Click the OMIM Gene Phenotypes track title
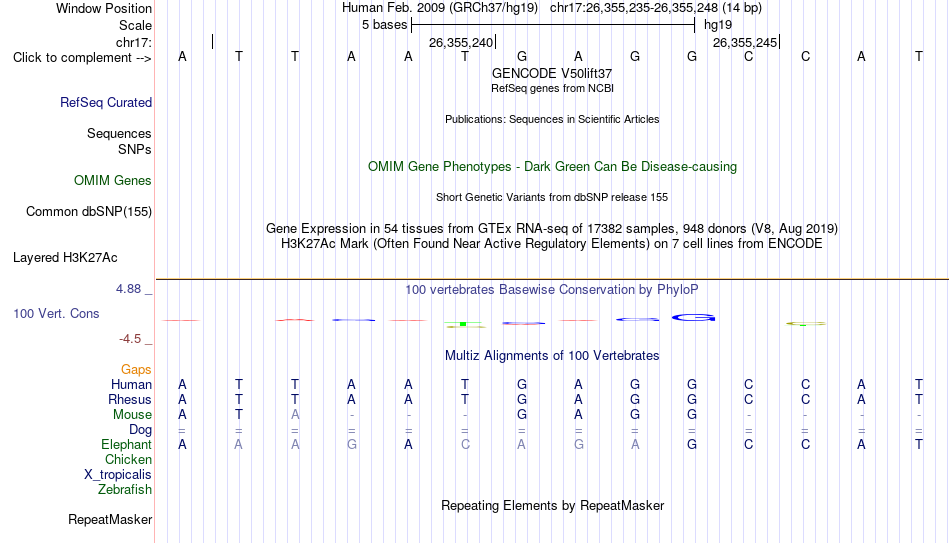Viewport: 950px width, 543px height. point(552,167)
